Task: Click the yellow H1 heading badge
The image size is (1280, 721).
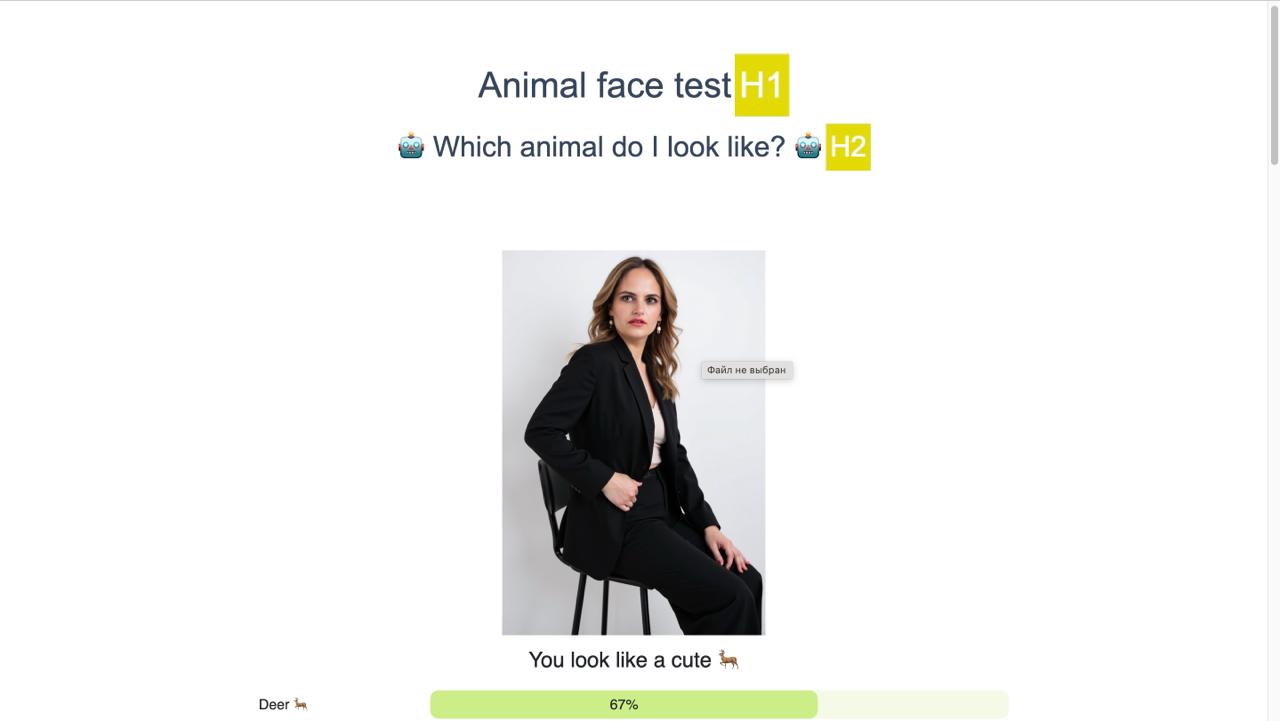Action: click(761, 85)
